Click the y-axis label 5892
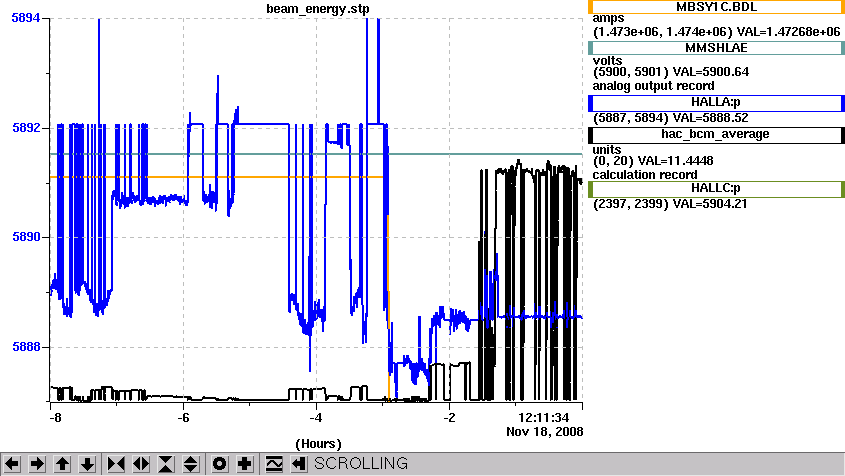The height and width of the screenshot is (476, 845). [x=26, y=128]
